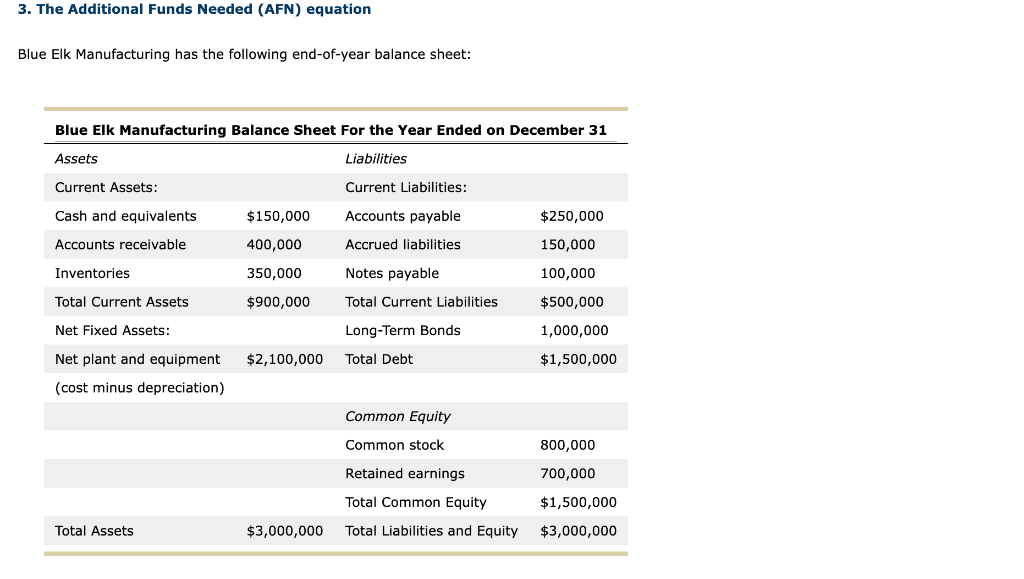
Task: Click the Common Equity subheading
Action: 398,416
